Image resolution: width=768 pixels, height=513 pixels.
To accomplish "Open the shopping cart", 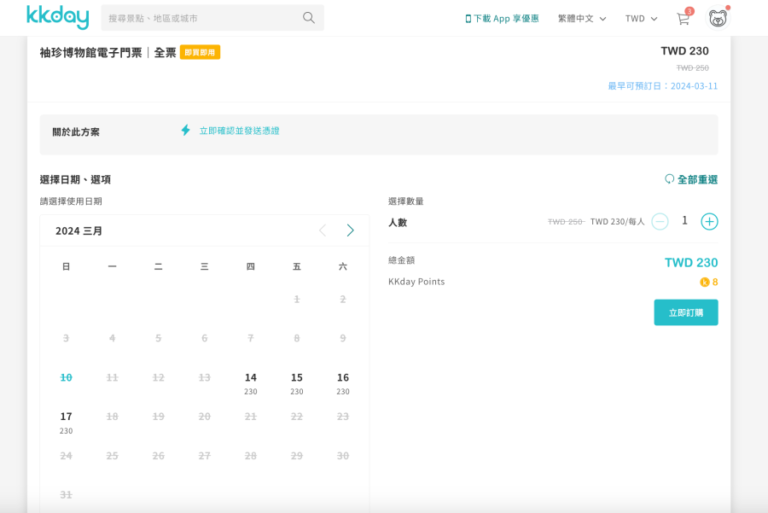I will 683,19.
